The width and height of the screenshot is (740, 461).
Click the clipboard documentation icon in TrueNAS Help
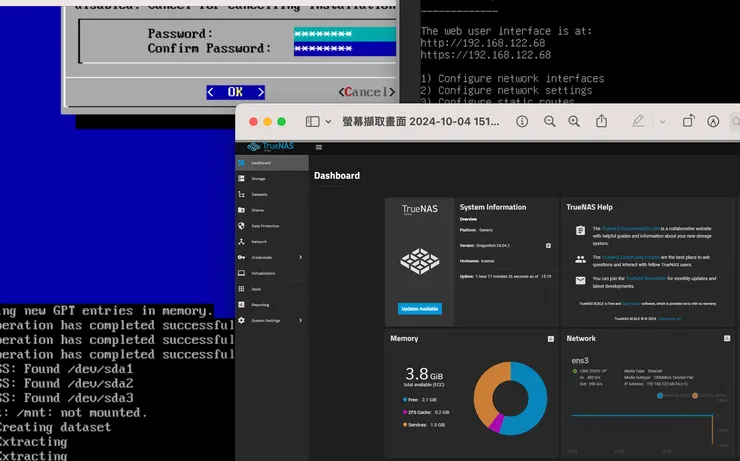[580, 230]
